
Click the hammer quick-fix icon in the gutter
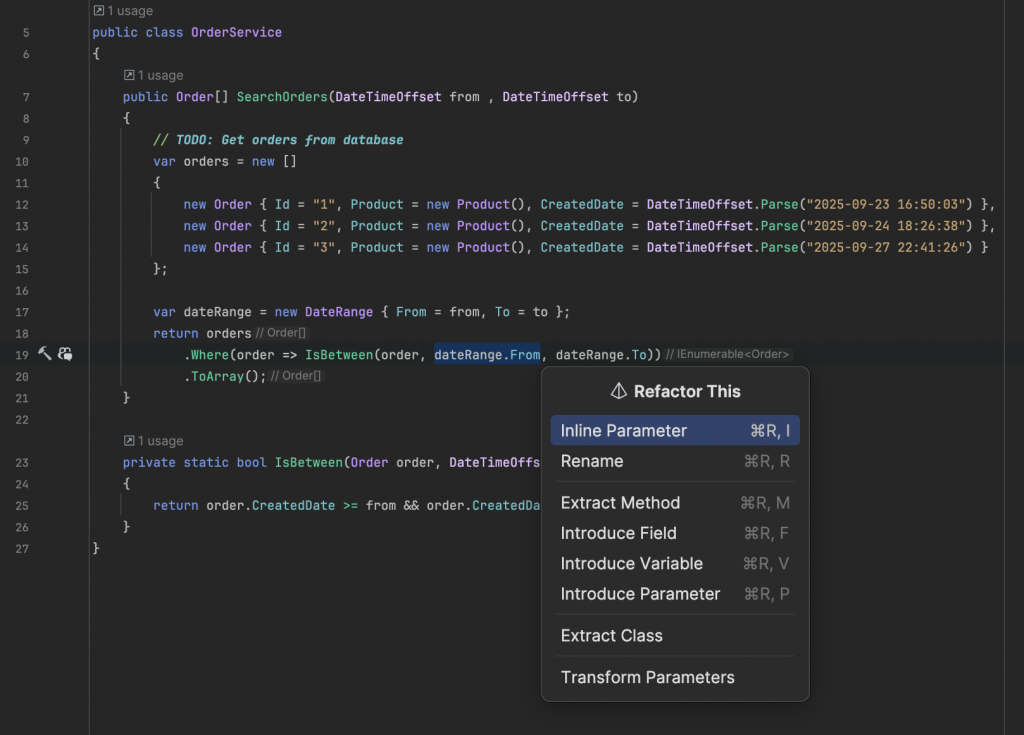coord(45,354)
